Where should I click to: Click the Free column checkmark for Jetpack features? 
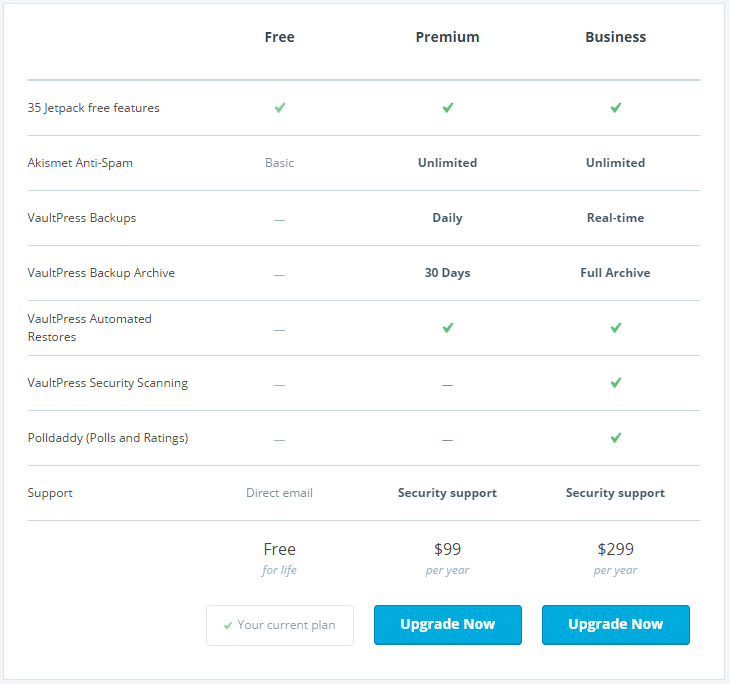click(x=280, y=108)
